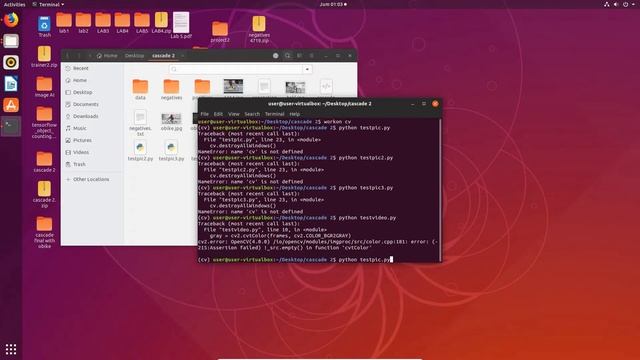Select testpic2.py in the Files window
The image size is (640, 360).
tap(140, 151)
